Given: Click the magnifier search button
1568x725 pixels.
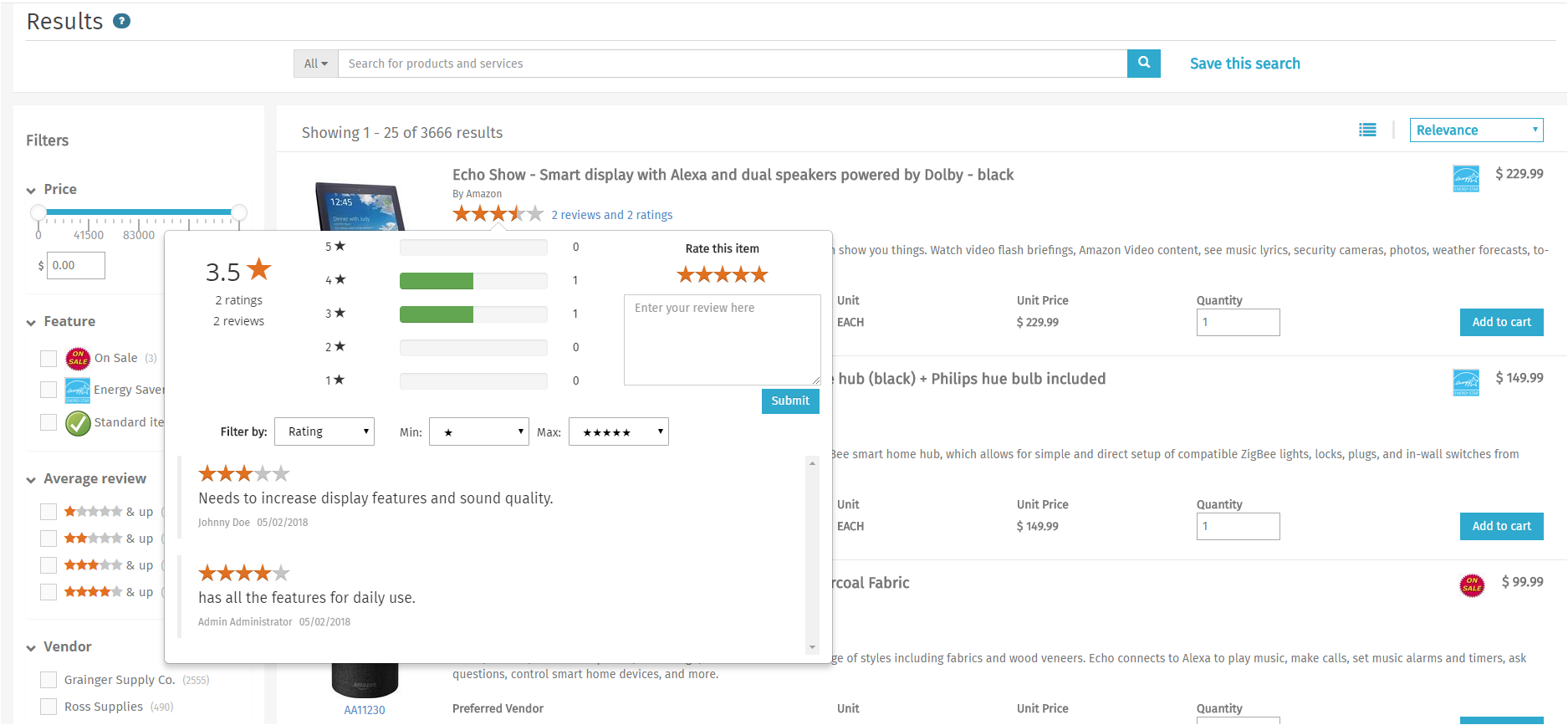Looking at the screenshot, I should (x=1143, y=63).
